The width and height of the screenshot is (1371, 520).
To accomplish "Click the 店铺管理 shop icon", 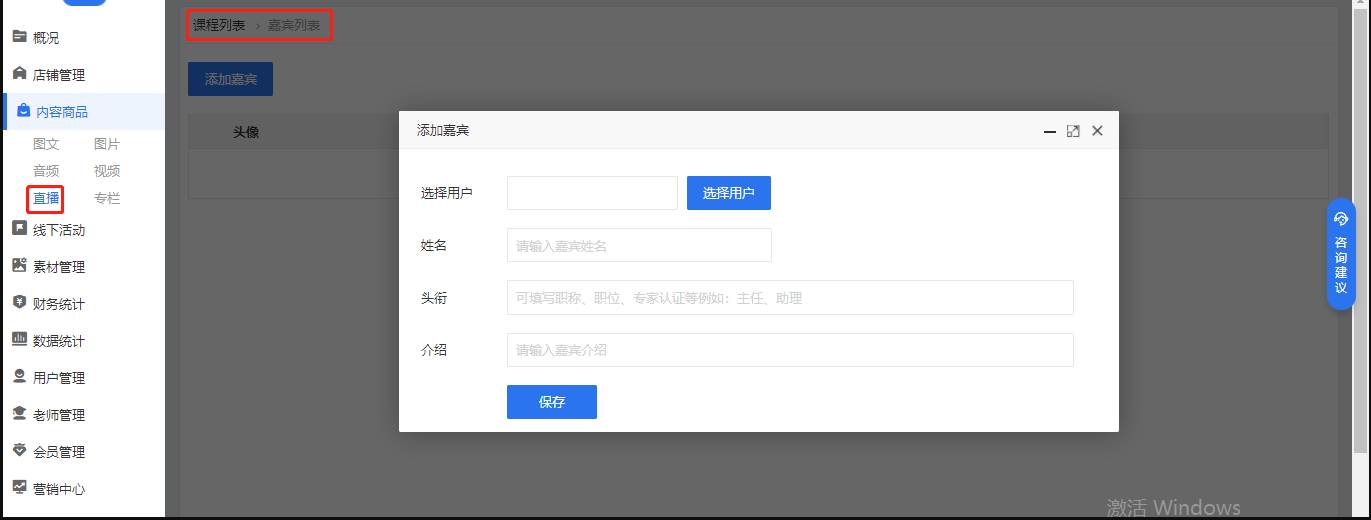I will click(x=19, y=74).
